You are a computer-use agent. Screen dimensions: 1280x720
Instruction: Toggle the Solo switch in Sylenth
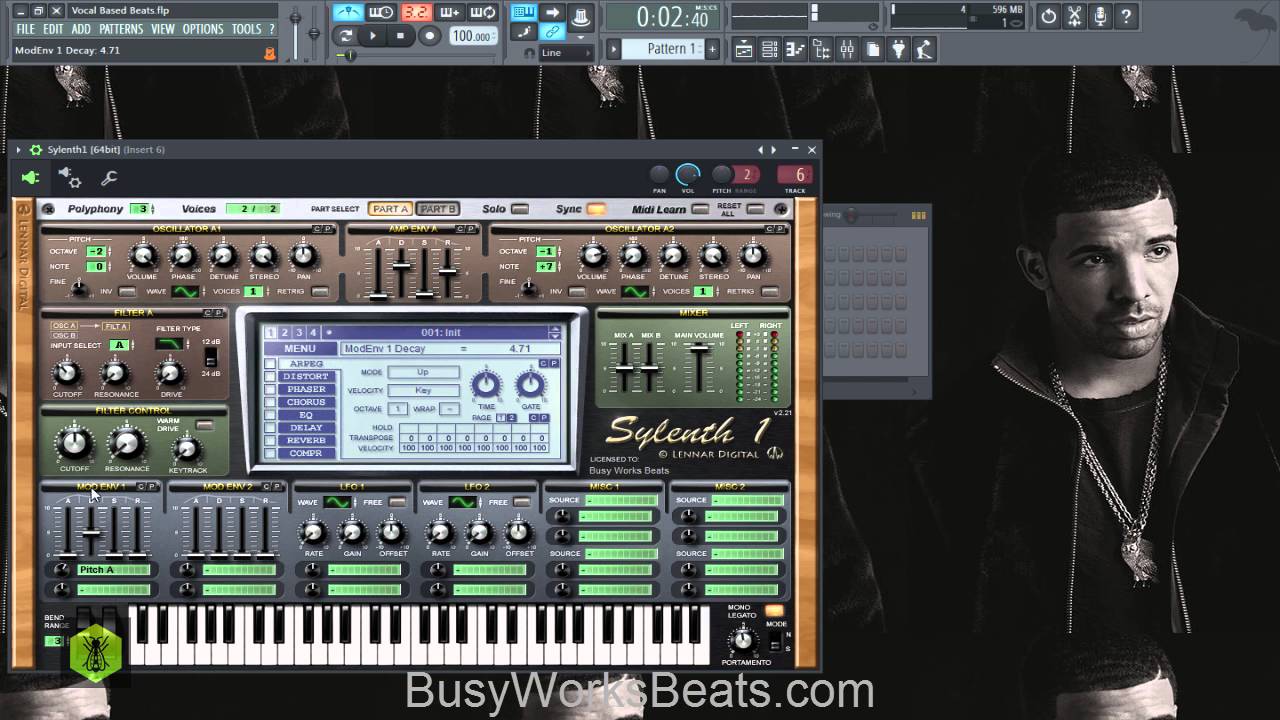click(520, 209)
